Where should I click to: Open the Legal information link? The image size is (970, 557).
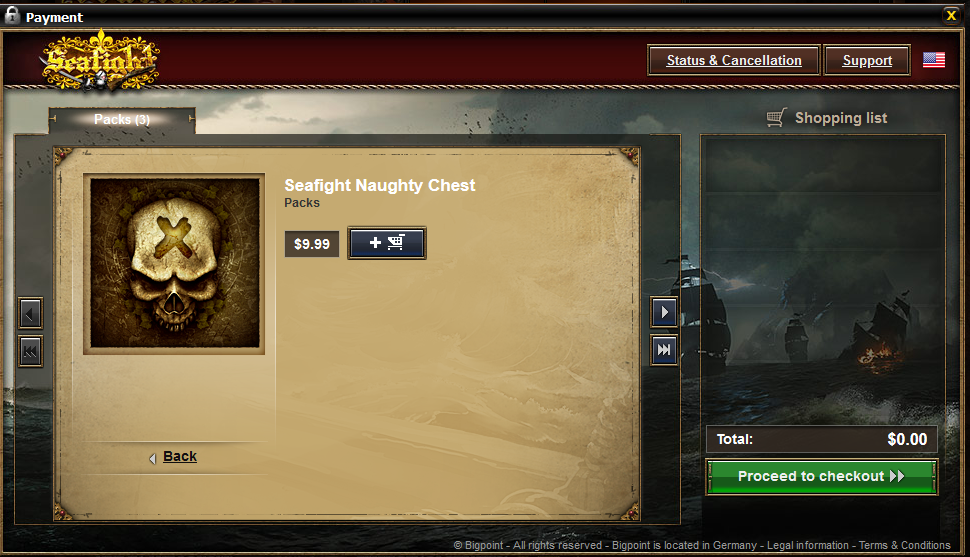point(808,545)
